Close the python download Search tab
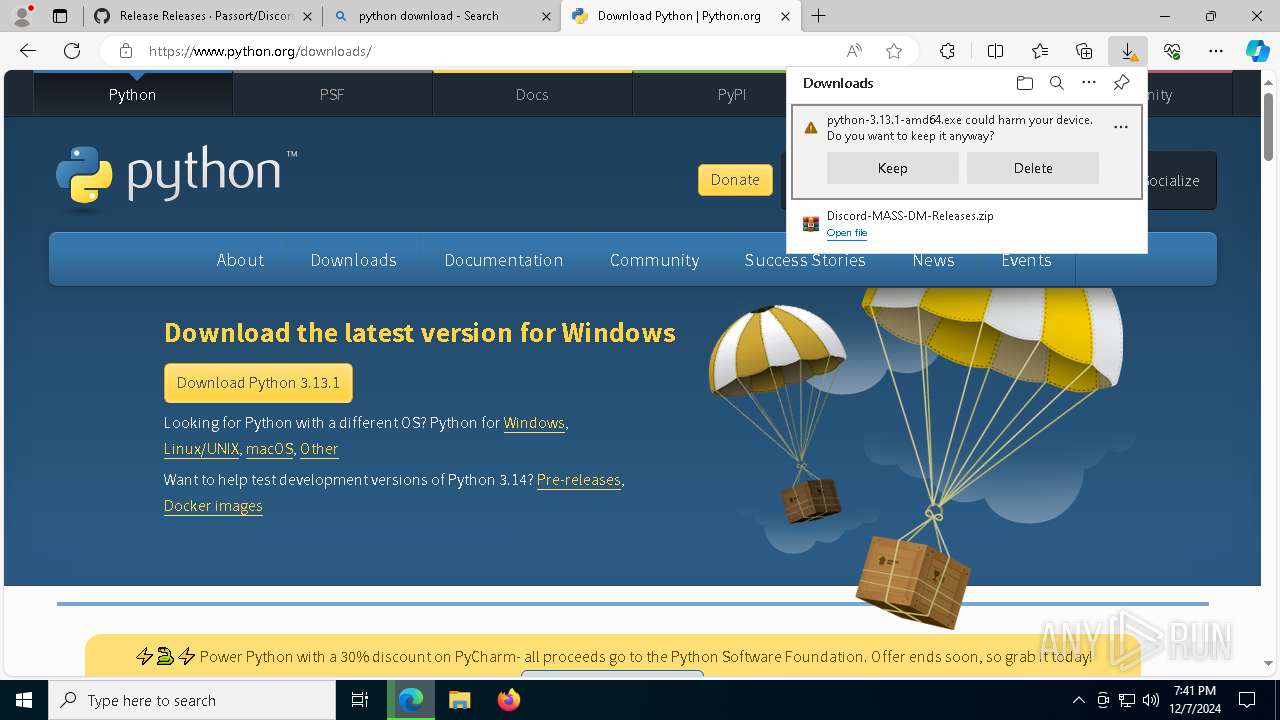 pyautogui.click(x=546, y=16)
